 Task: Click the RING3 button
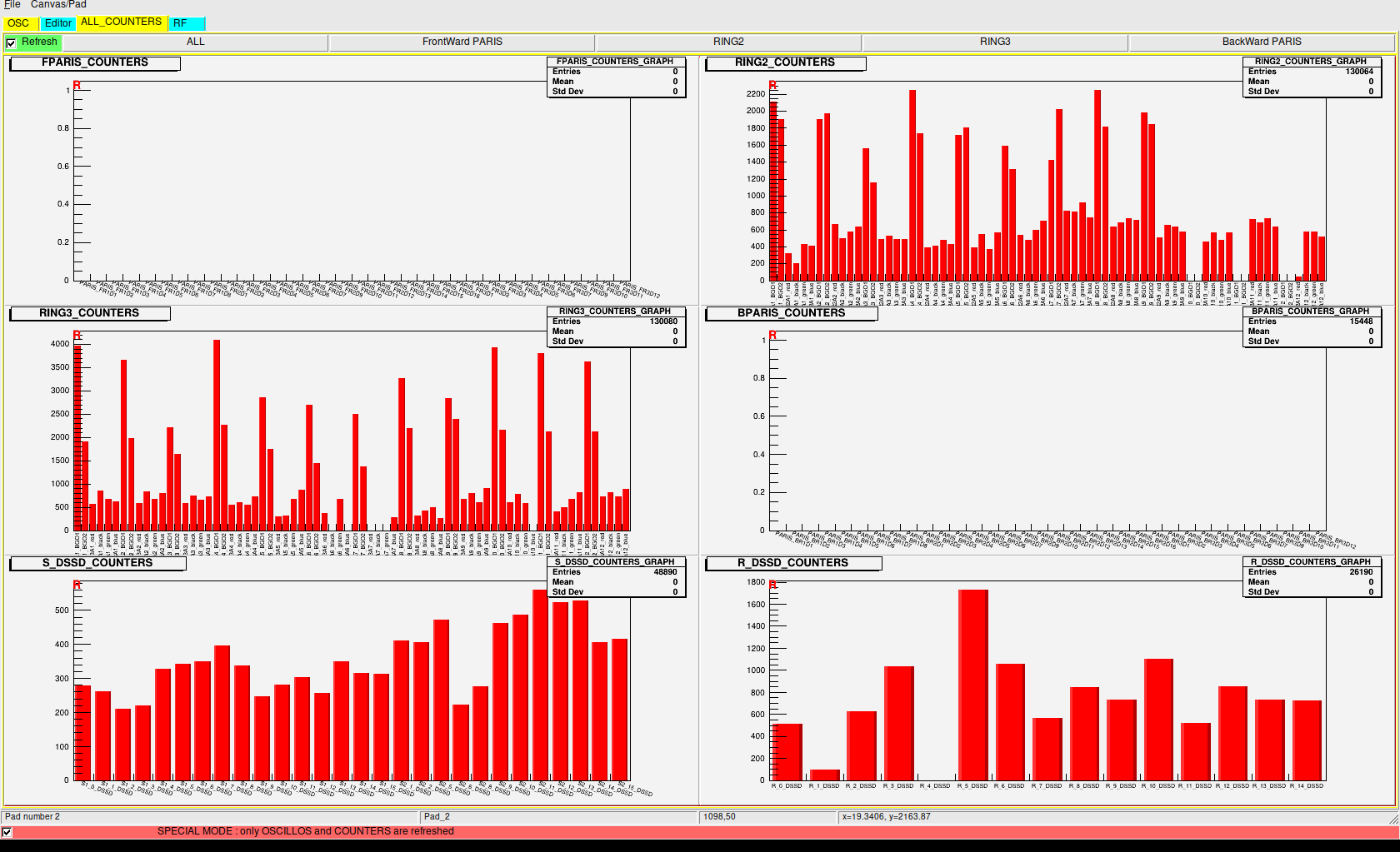(x=995, y=42)
